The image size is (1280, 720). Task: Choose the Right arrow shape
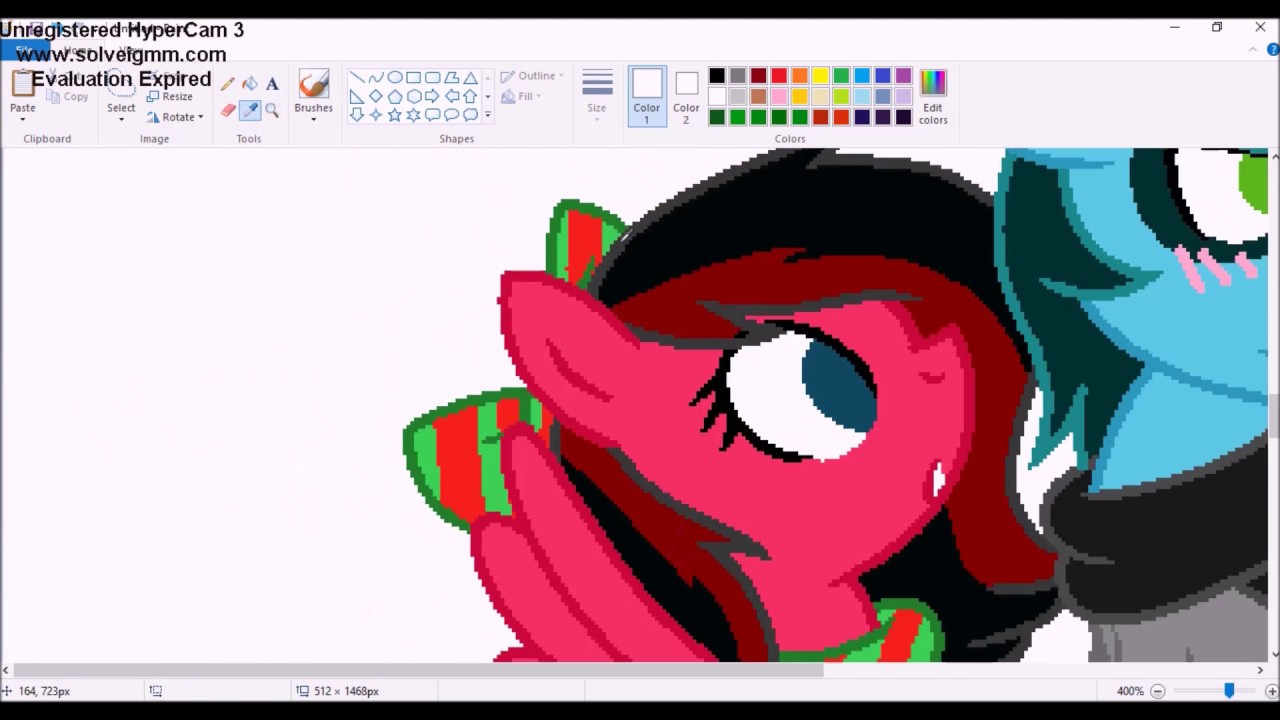433,96
